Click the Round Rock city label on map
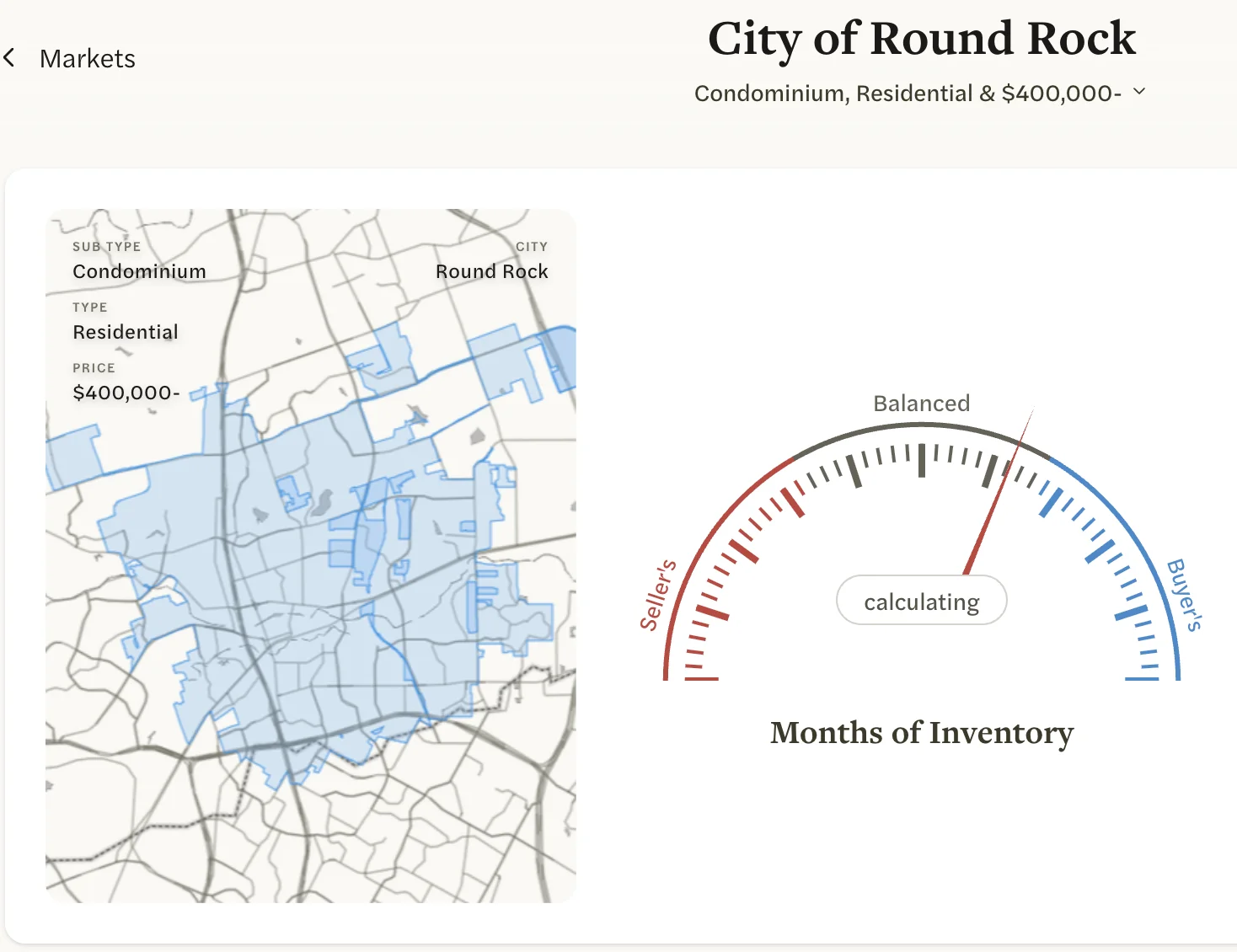The width and height of the screenshot is (1237, 952). [491, 271]
